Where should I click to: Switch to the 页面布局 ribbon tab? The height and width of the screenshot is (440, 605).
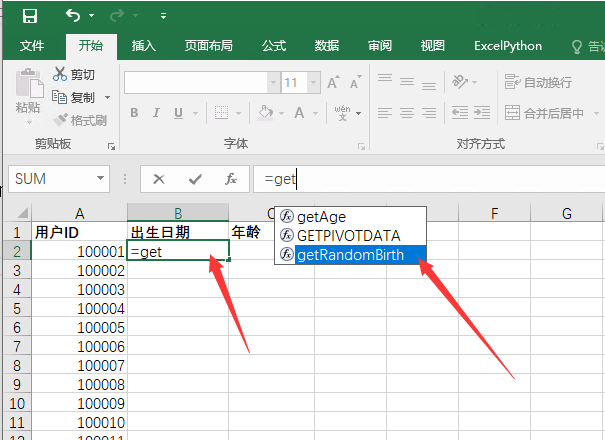[x=208, y=46]
